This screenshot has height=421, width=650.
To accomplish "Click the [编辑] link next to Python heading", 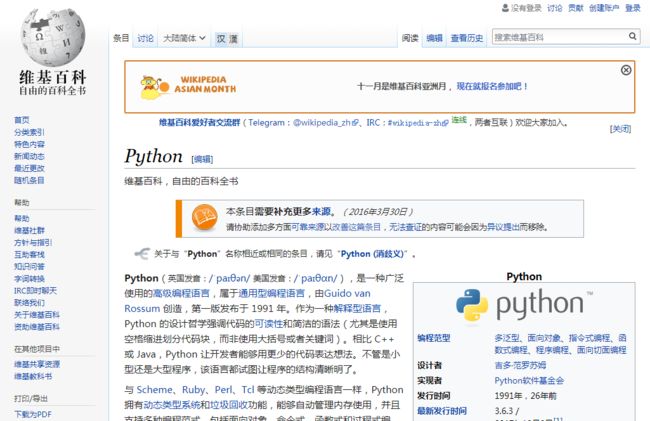I will point(202,159).
